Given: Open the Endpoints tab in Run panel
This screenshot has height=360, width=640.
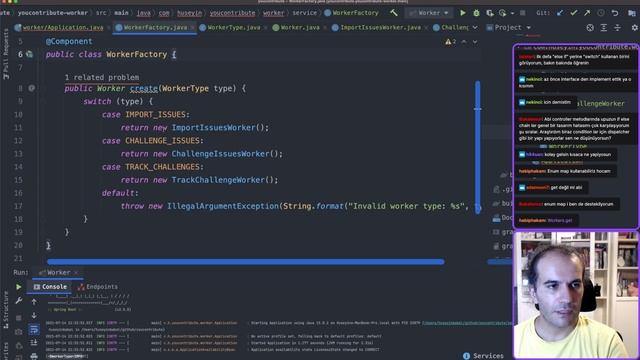Looking at the screenshot, I should tap(98, 287).
